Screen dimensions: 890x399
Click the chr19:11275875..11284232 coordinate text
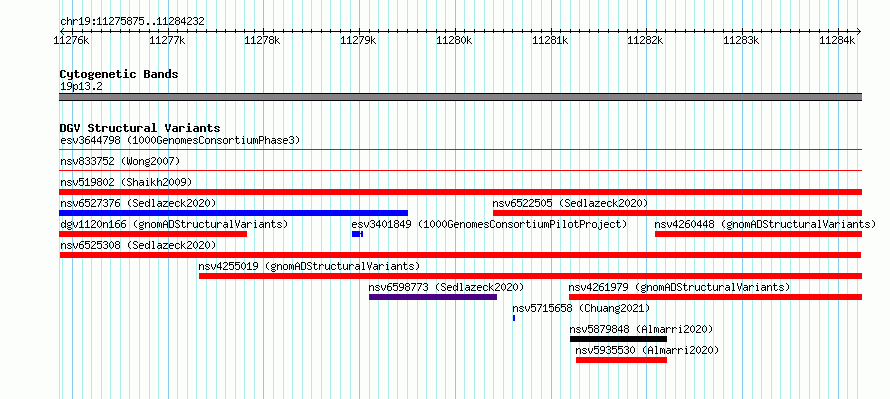[x=132, y=22]
